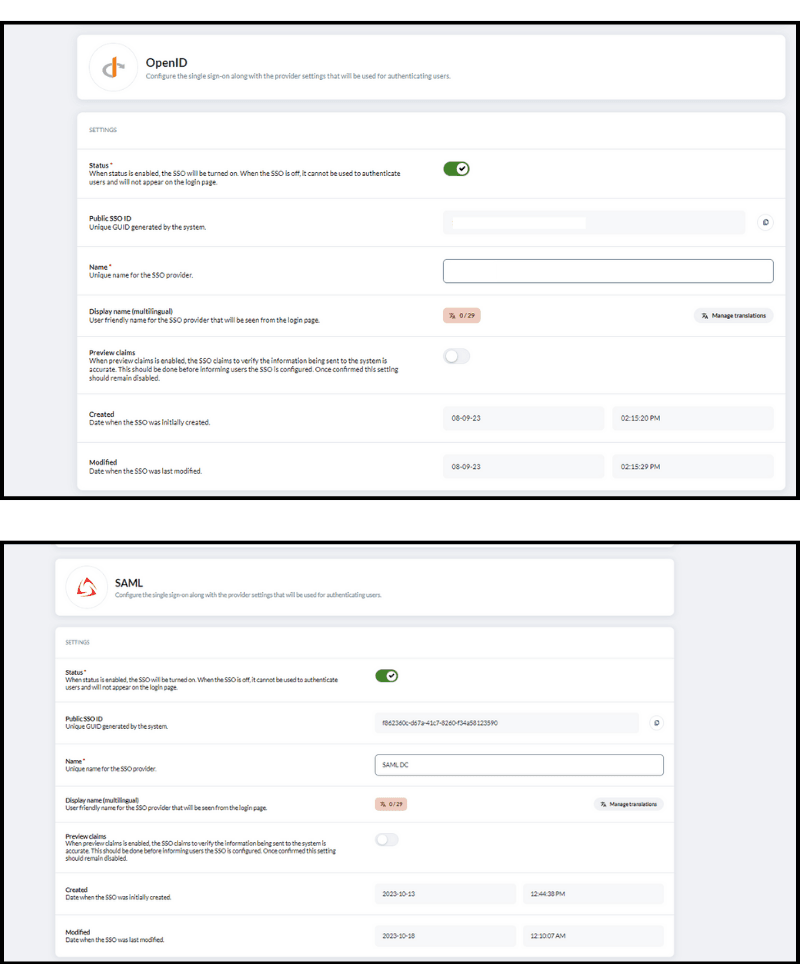The image size is (800, 964).
Task: Click the SAML heading text
Action: (x=129, y=583)
